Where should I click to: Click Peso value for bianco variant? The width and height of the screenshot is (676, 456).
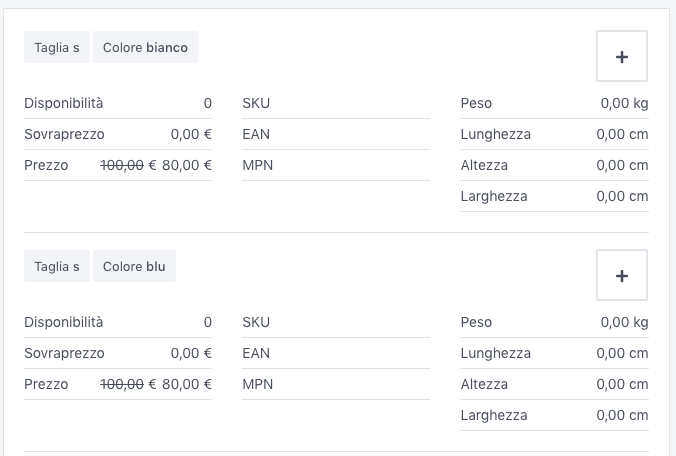tap(624, 103)
